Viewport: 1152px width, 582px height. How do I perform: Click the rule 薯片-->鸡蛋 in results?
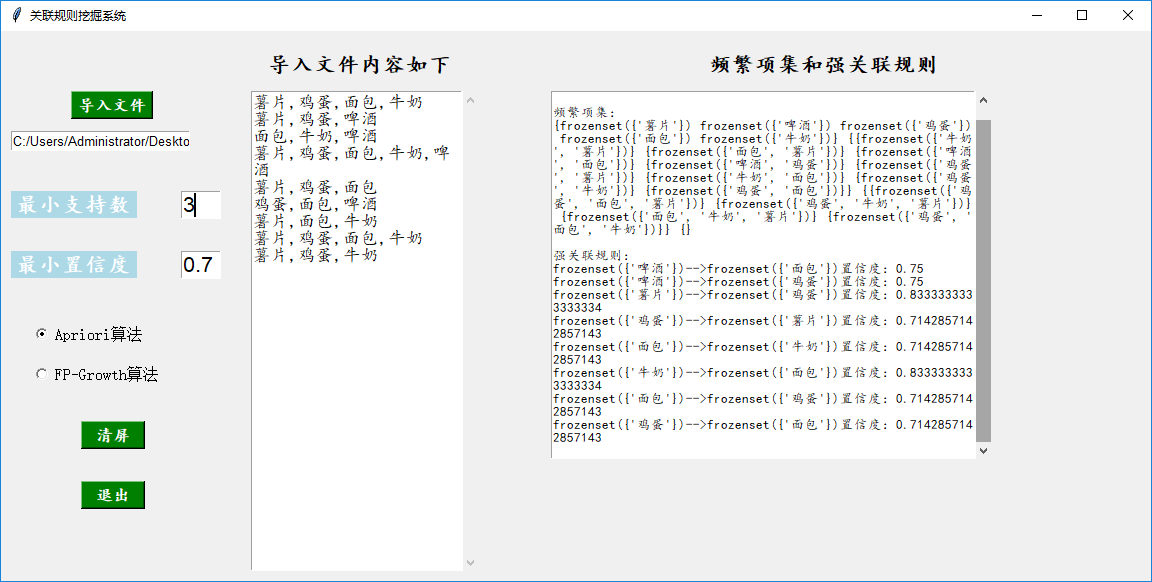coord(763,301)
